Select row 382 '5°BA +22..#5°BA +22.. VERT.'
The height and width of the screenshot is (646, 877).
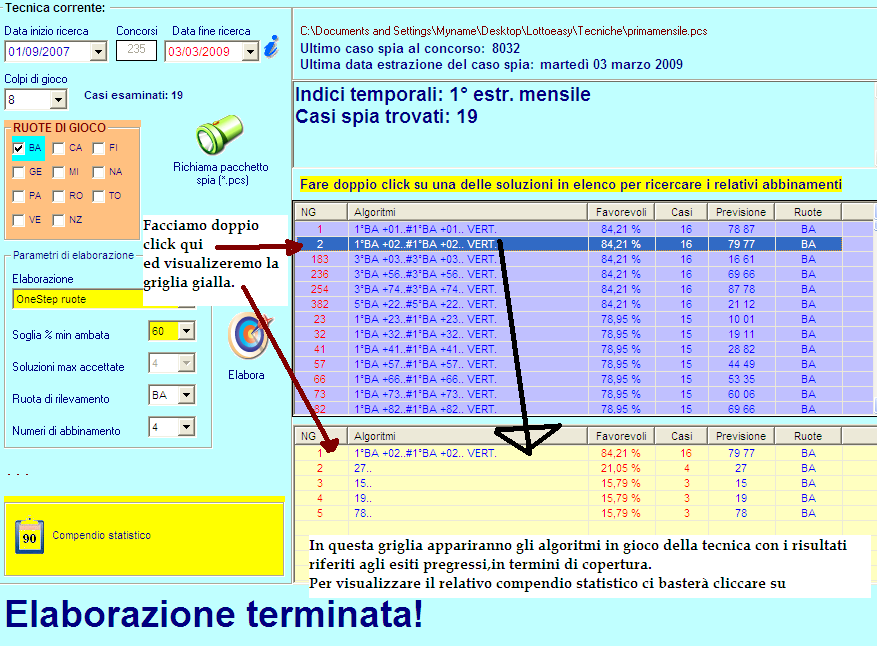point(568,304)
